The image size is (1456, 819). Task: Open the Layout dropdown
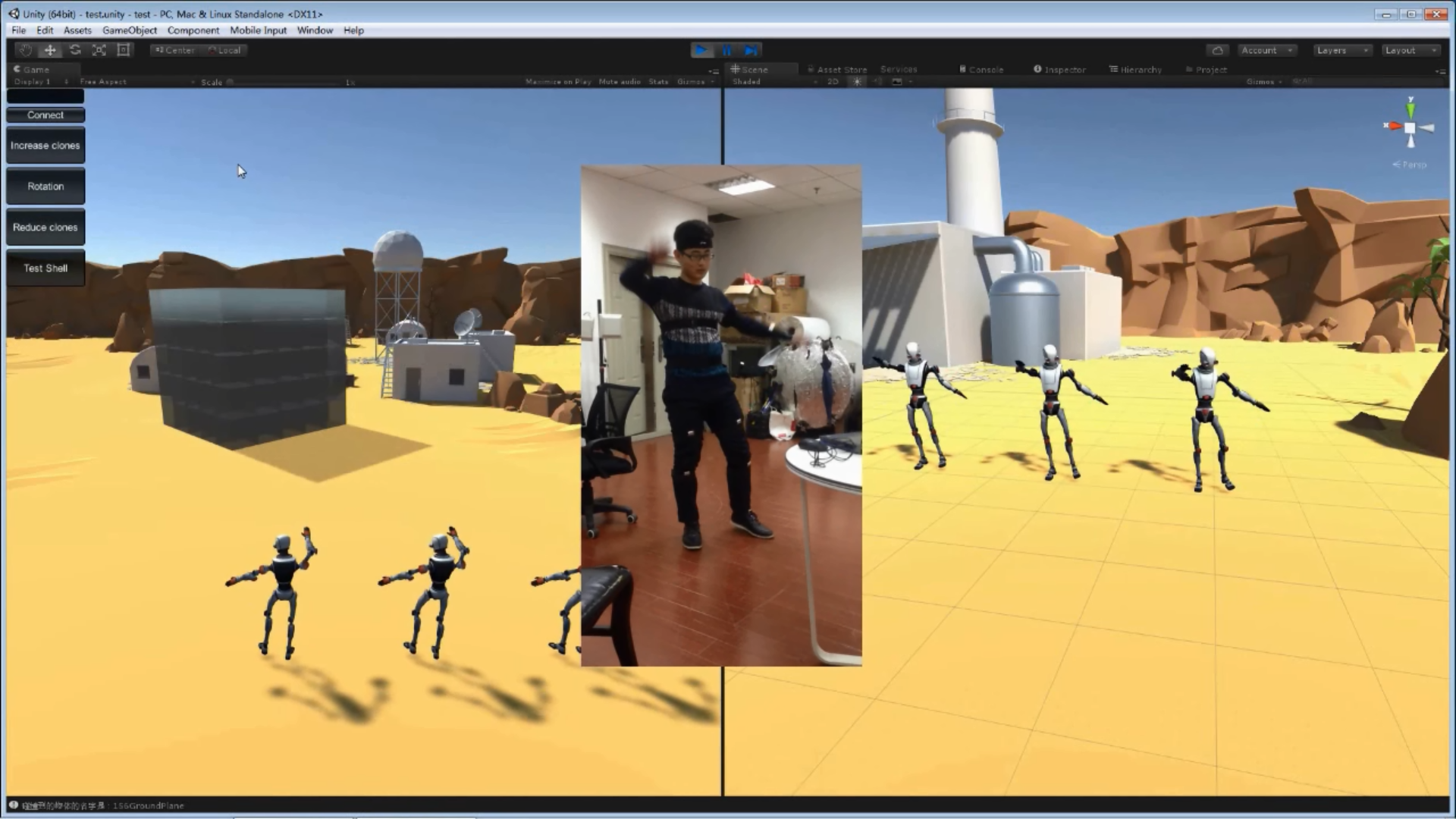tap(1410, 50)
